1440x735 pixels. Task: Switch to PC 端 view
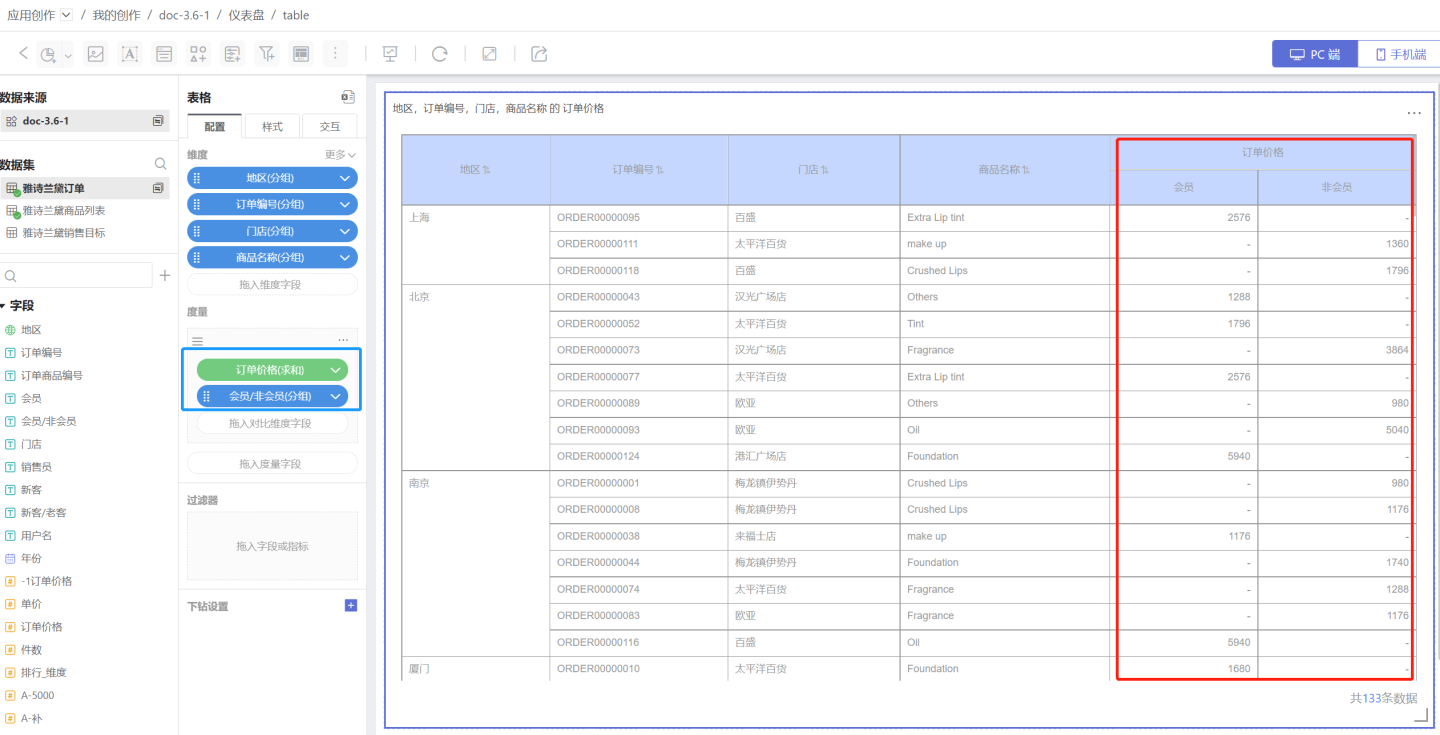pyautogui.click(x=1314, y=54)
